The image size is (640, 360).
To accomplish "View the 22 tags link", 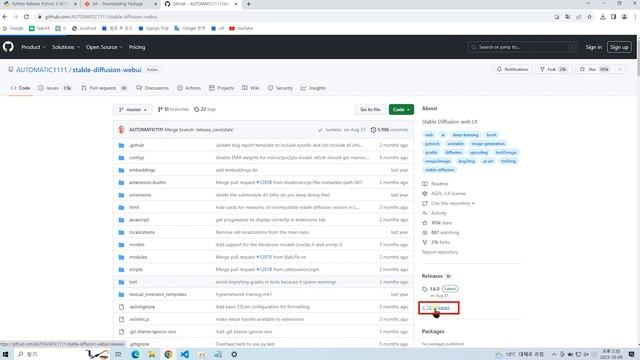I will coord(205,109).
